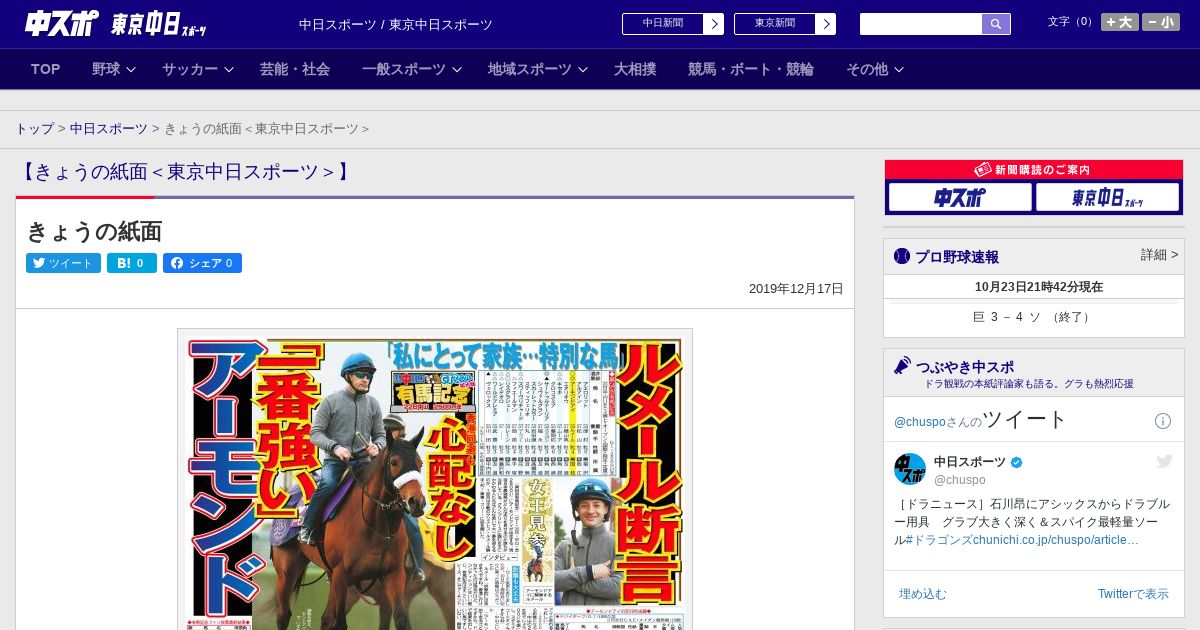Click @chuspo handle in widget header
The width and height of the screenshot is (1200, 630).
[x=919, y=422]
